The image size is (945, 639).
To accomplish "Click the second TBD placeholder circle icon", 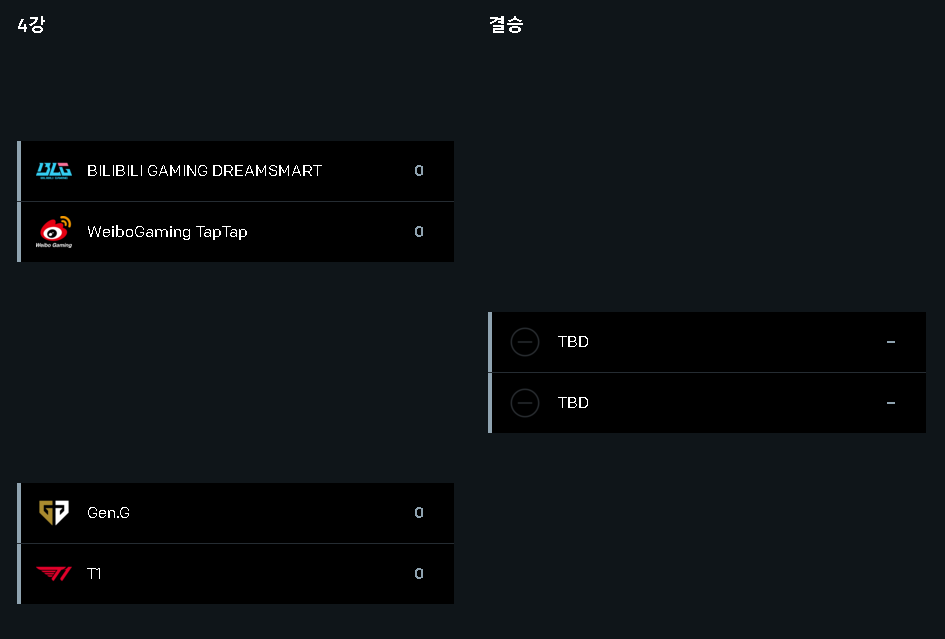I will [525, 403].
